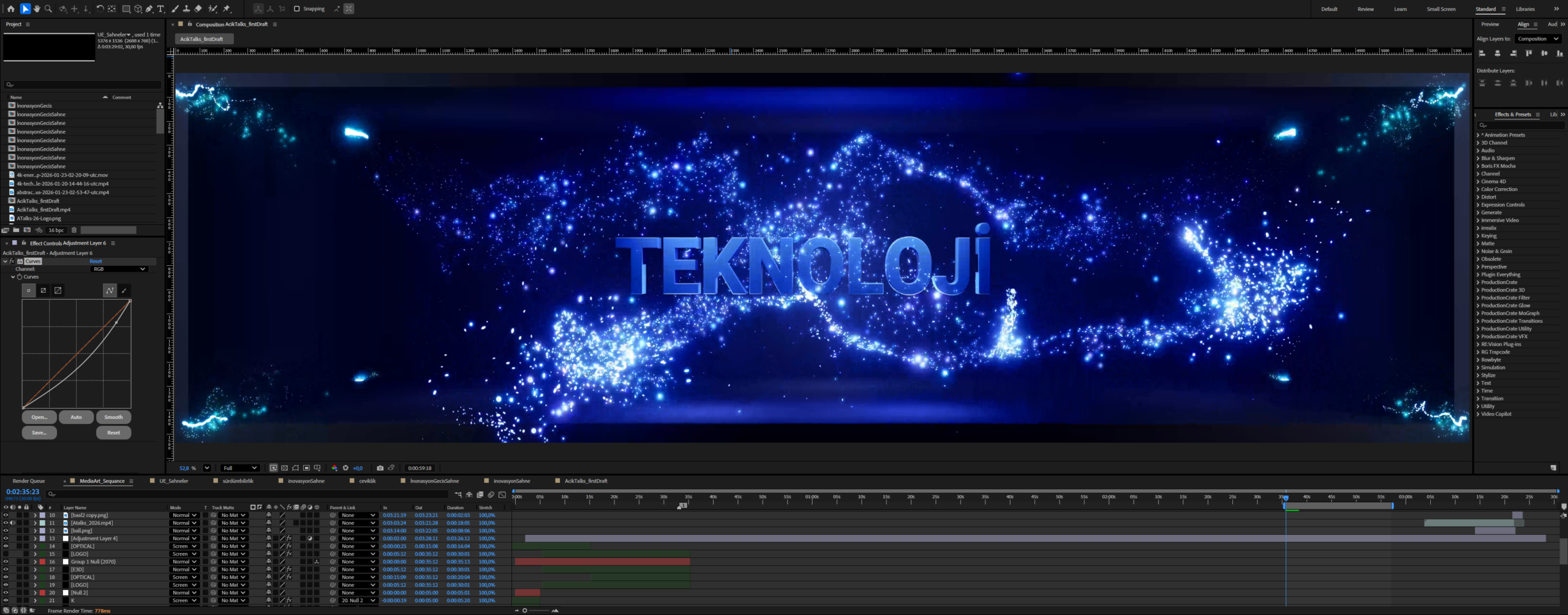
Task: Enable the Snapping checkbox
Action: (296, 9)
